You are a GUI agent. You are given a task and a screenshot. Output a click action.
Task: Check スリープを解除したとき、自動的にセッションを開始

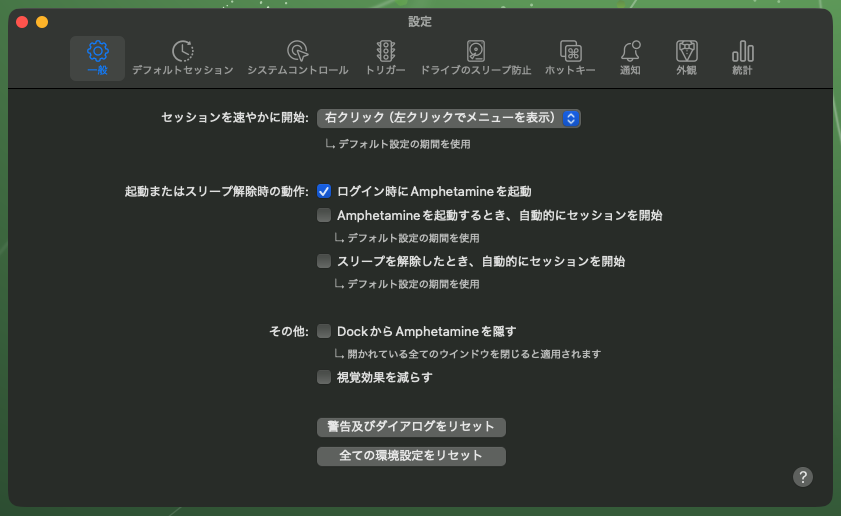pyautogui.click(x=324, y=261)
